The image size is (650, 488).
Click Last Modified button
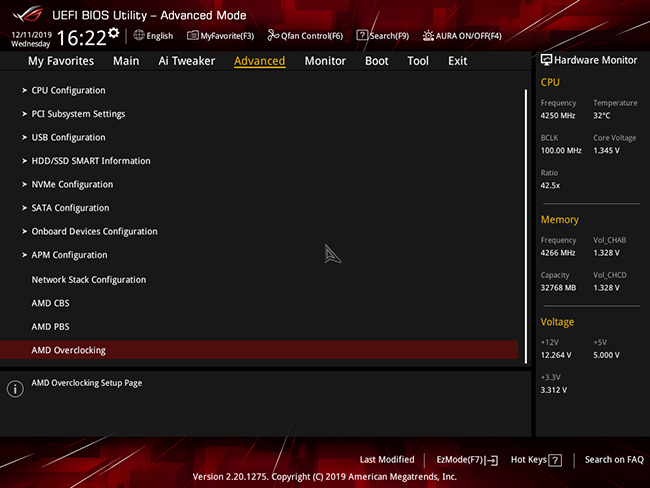click(x=387, y=459)
